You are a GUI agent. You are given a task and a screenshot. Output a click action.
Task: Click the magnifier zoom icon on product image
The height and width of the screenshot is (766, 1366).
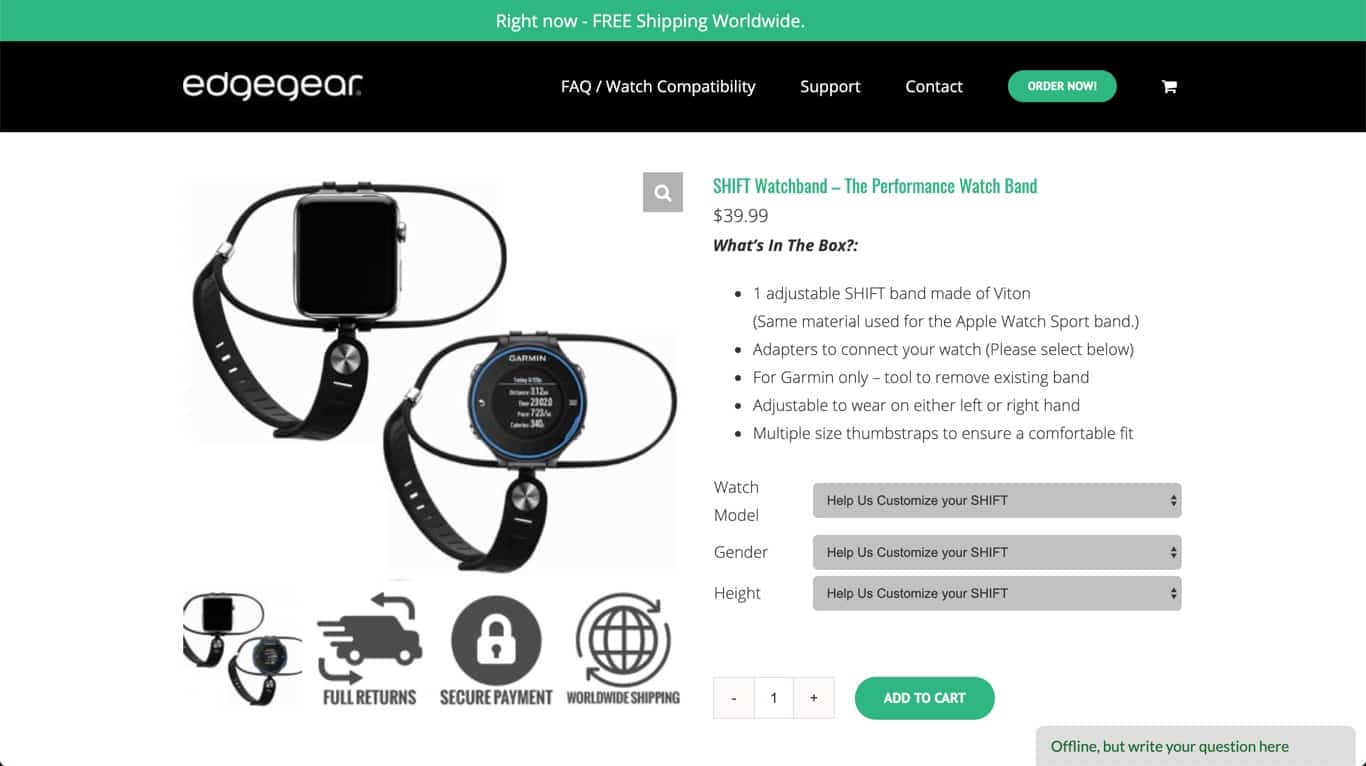click(x=662, y=192)
